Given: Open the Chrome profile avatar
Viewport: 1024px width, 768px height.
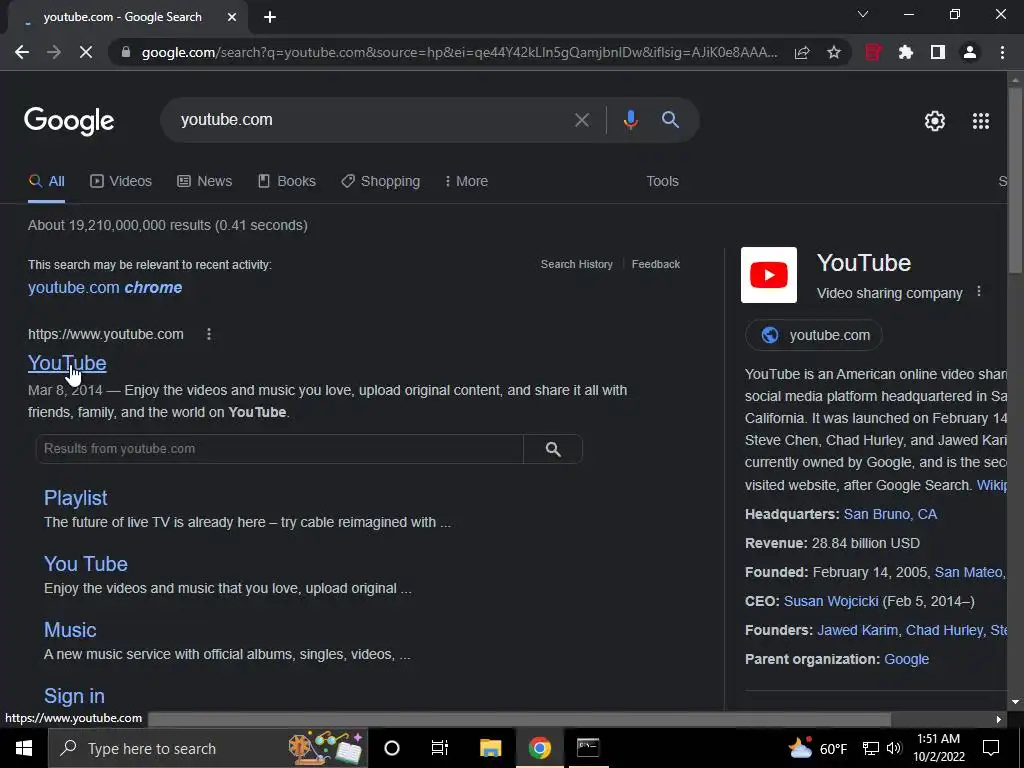Looking at the screenshot, I should click(970, 52).
